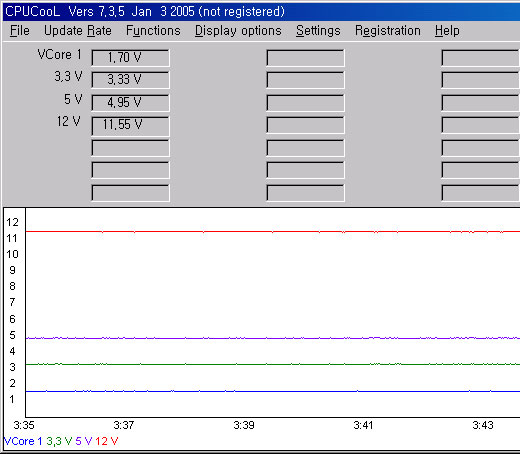This screenshot has height=454, width=520.
Task: Open the Registration menu
Action: click(x=388, y=31)
